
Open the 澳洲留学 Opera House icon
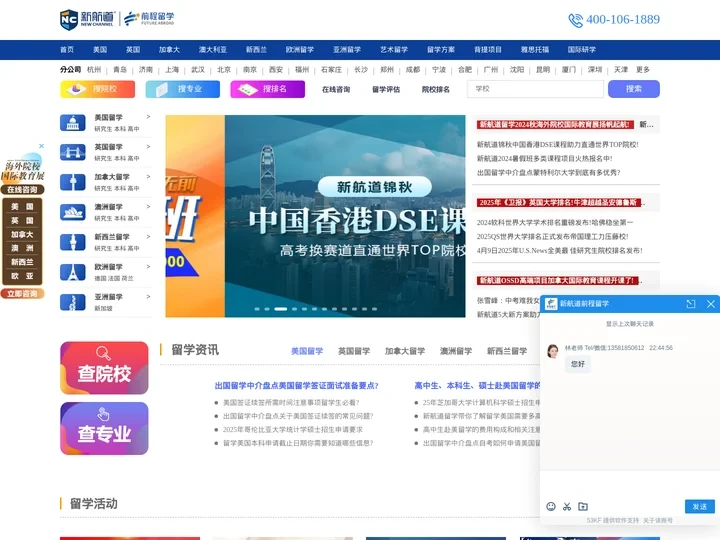73,212
